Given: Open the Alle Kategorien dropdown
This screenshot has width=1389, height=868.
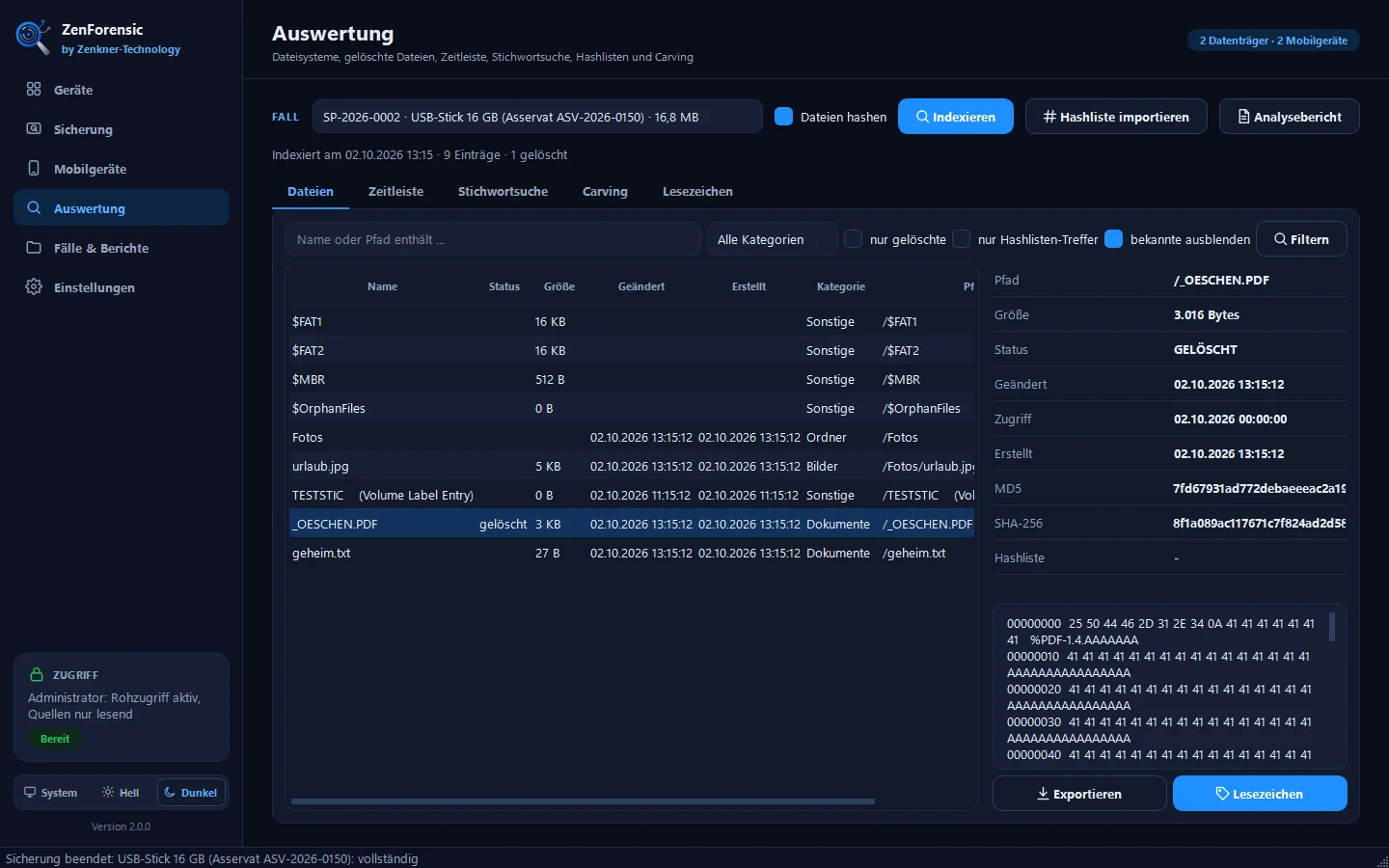Looking at the screenshot, I should 773,239.
